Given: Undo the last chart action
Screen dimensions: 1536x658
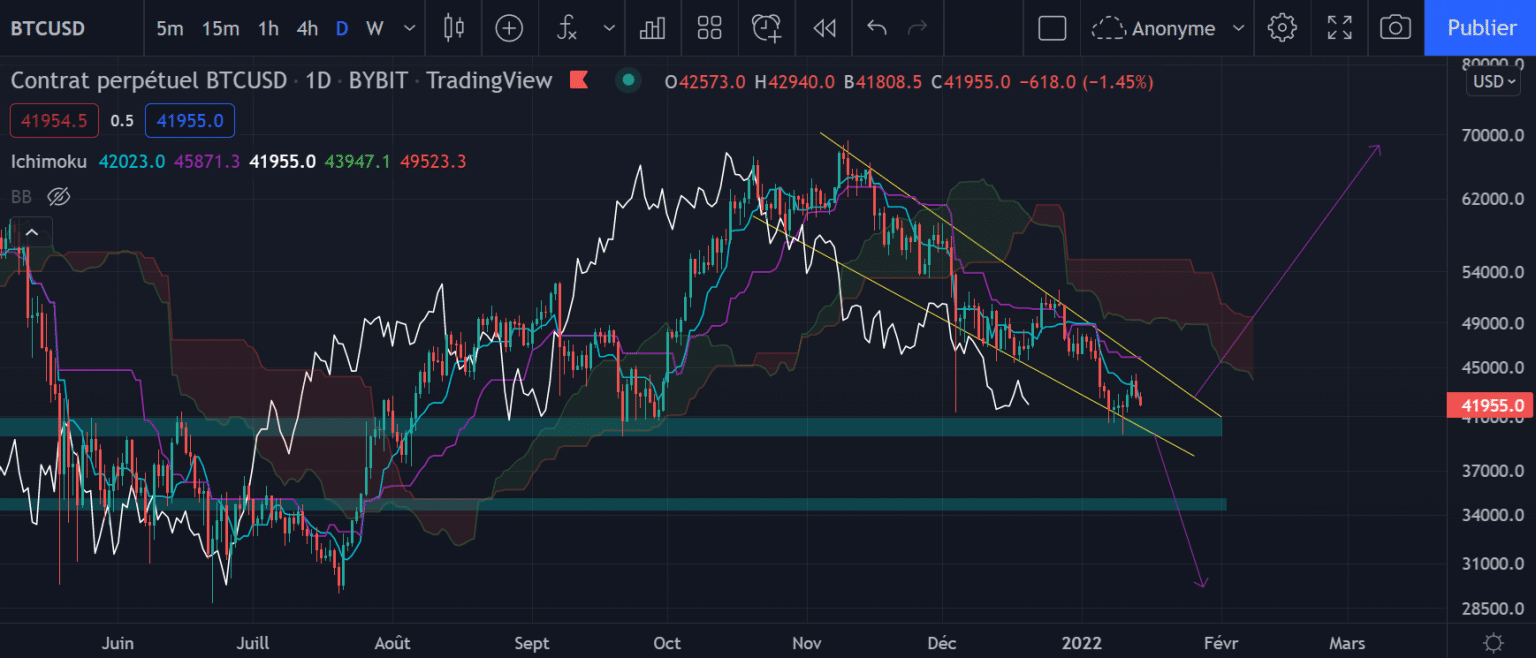Looking at the screenshot, I should pyautogui.click(x=877, y=28).
